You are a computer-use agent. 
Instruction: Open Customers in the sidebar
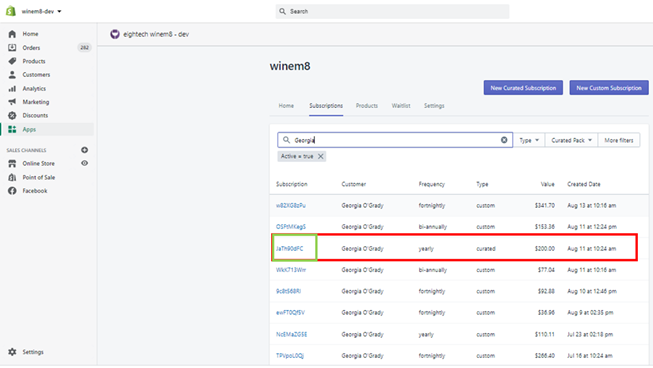(x=36, y=75)
